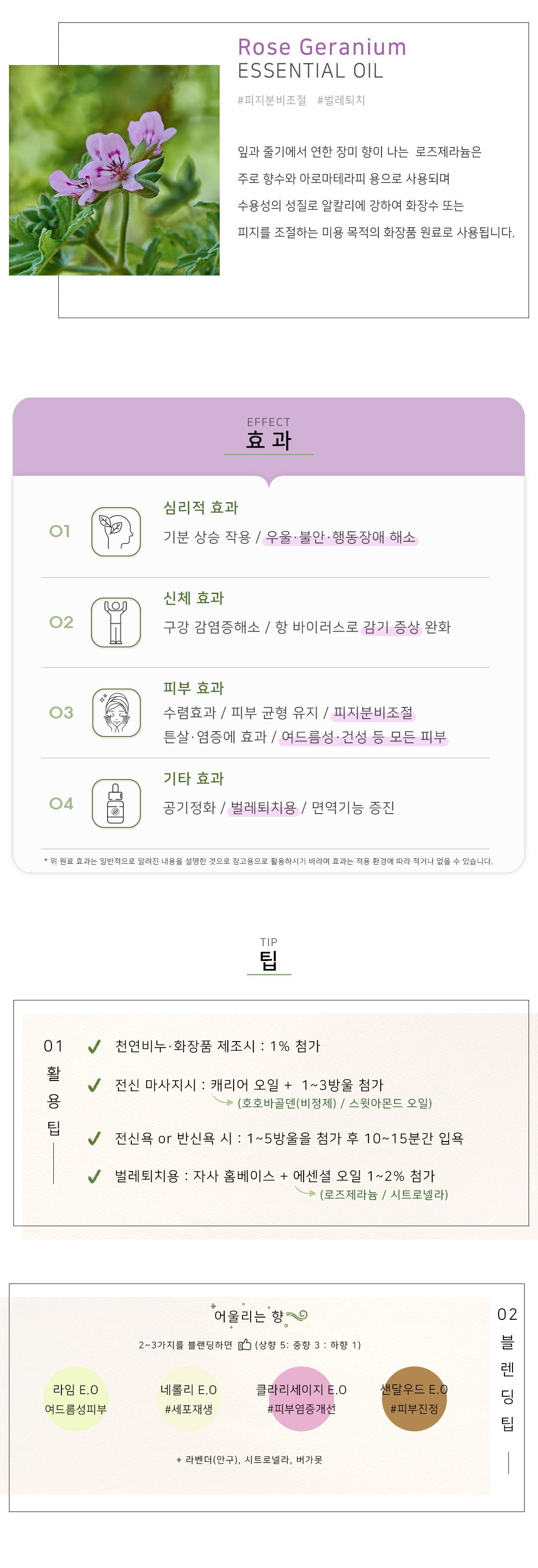Select the Clary Sage E.O pink circle

301,1399
